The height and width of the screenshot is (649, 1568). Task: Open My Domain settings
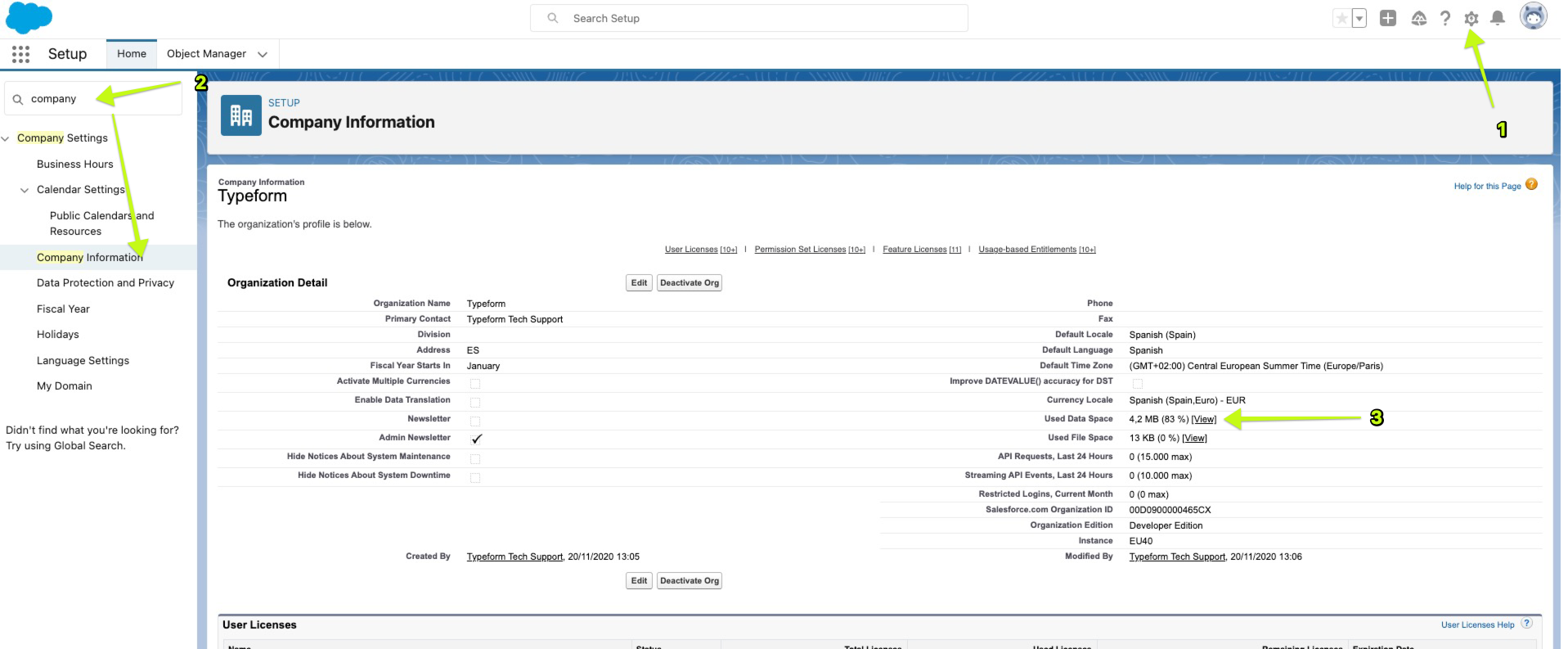point(65,386)
